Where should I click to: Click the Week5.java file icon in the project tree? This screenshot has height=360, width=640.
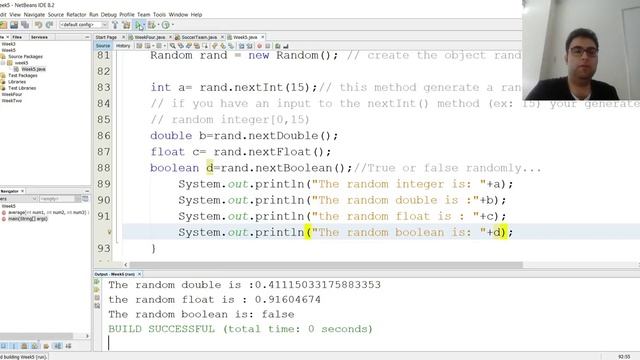16,69
